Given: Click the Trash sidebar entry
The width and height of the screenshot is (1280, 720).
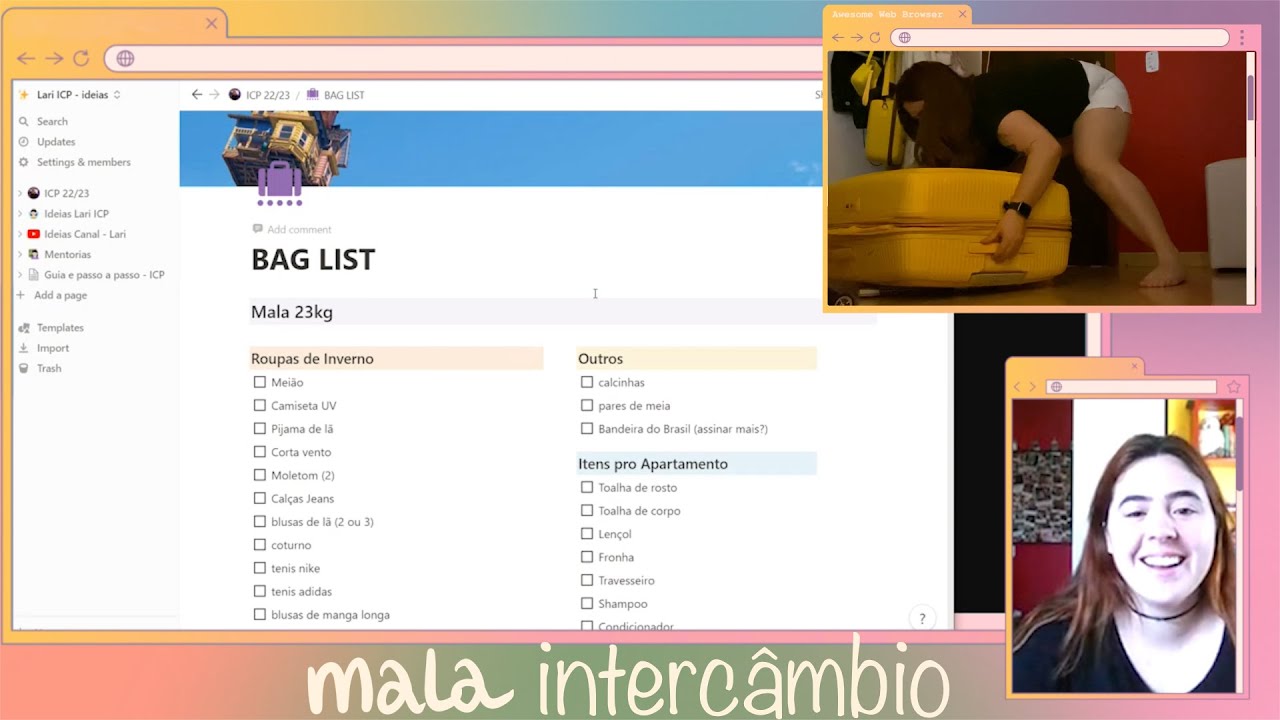Looking at the screenshot, I should tap(49, 368).
